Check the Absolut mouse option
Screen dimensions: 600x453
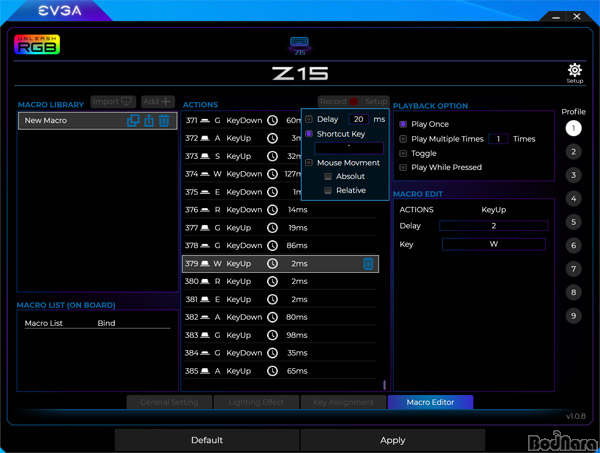328,176
